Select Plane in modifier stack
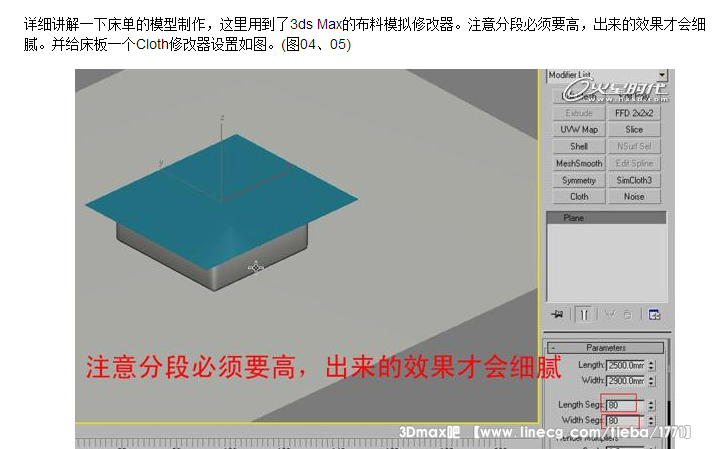The image size is (720, 449). pyautogui.click(x=606, y=218)
